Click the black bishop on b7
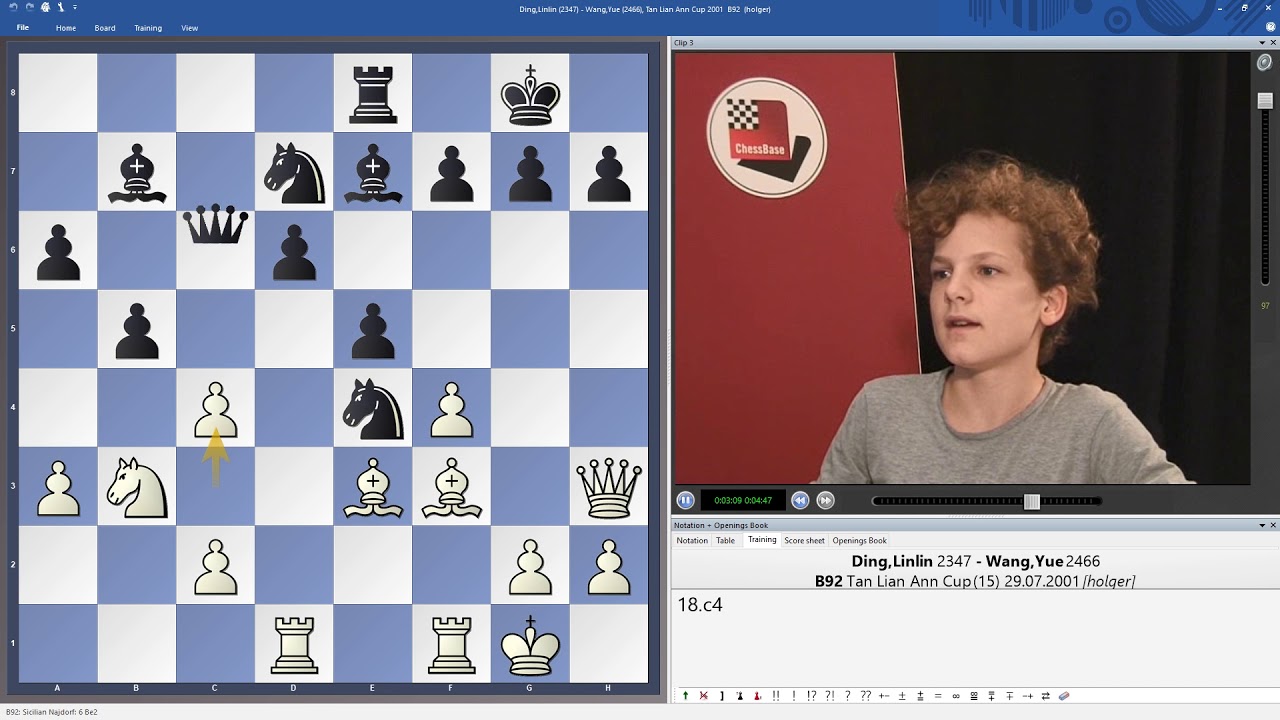 click(x=137, y=172)
